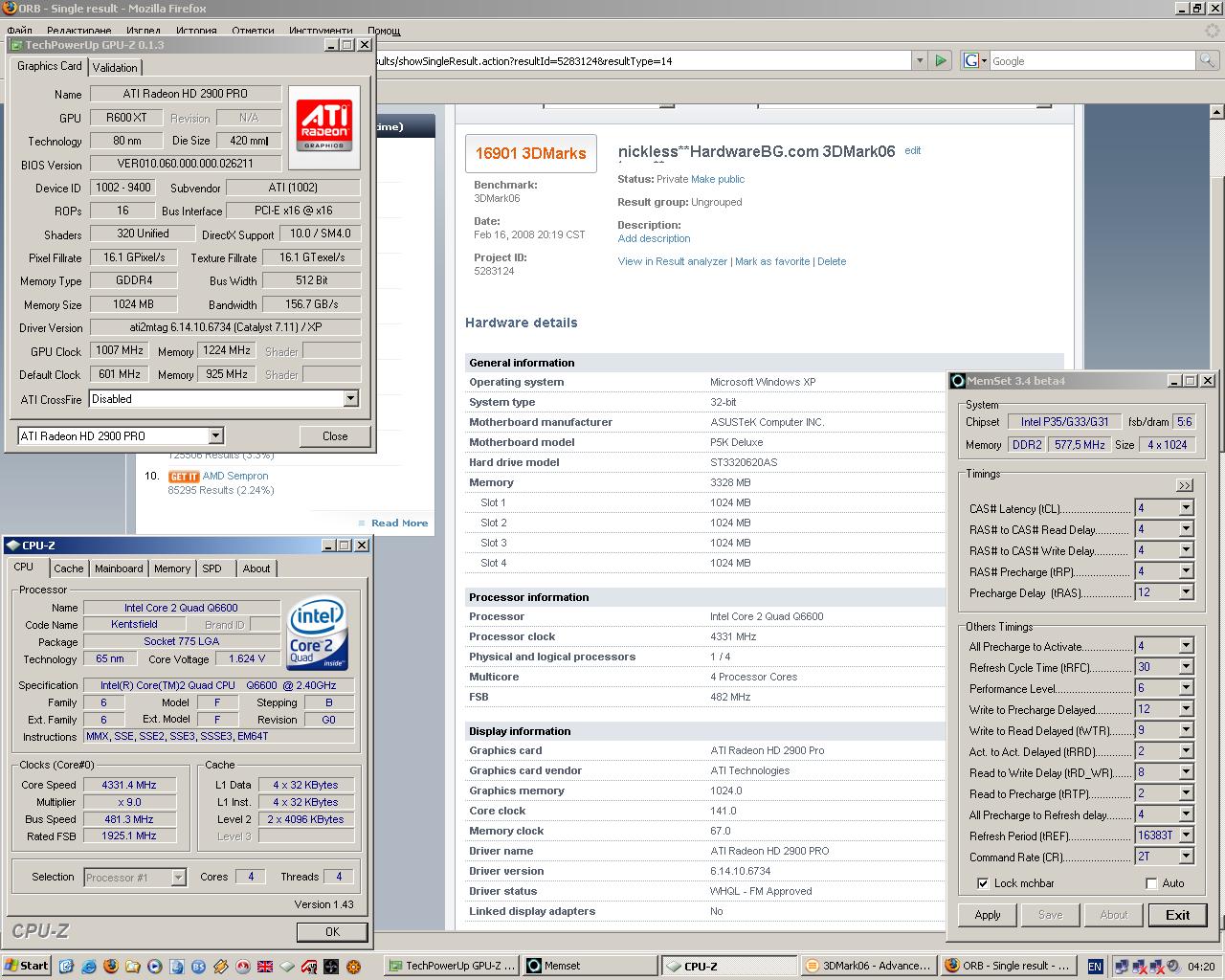
Task: Click the Google search input field
Action: [1093, 60]
